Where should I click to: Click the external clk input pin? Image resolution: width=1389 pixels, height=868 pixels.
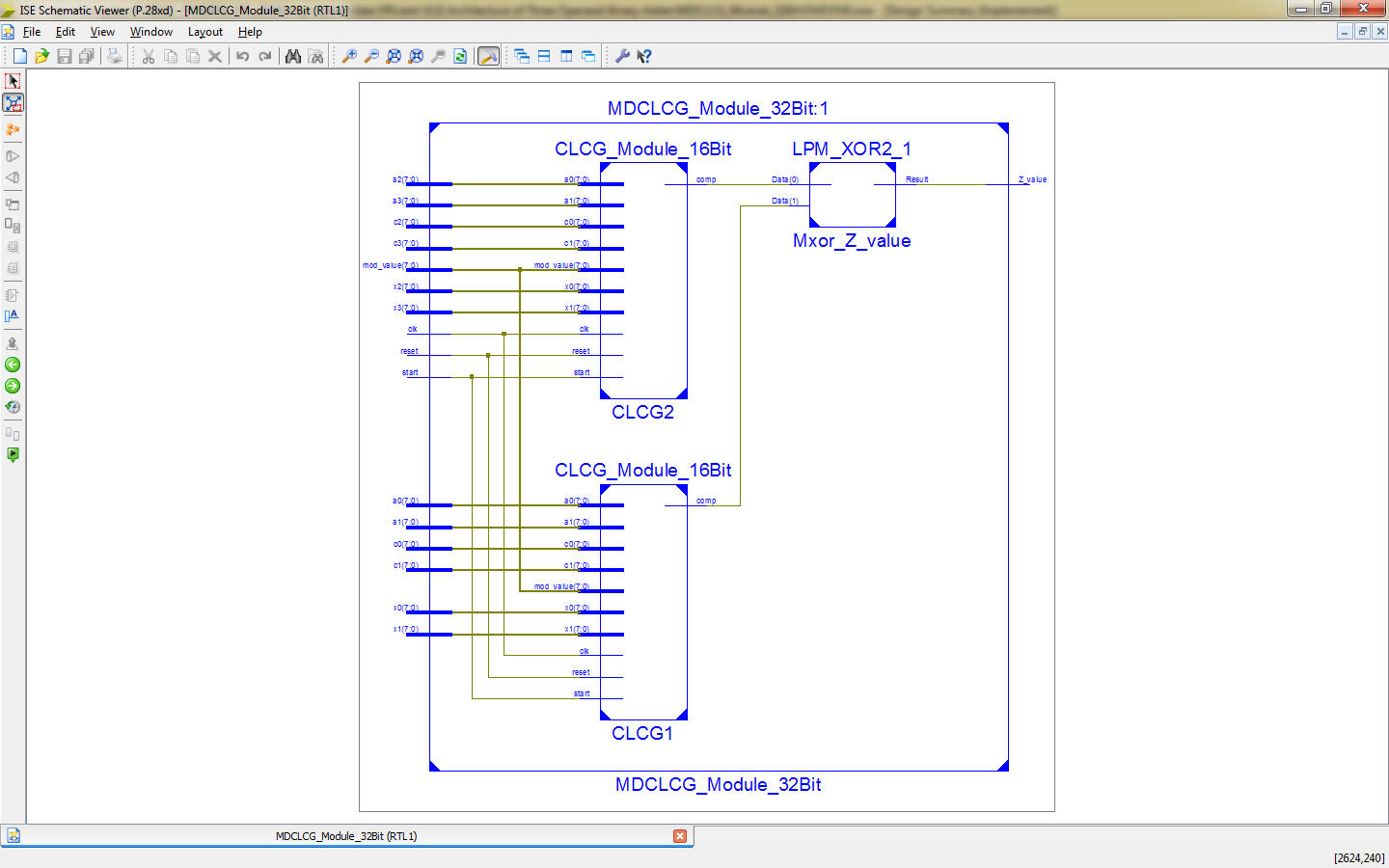click(412, 330)
